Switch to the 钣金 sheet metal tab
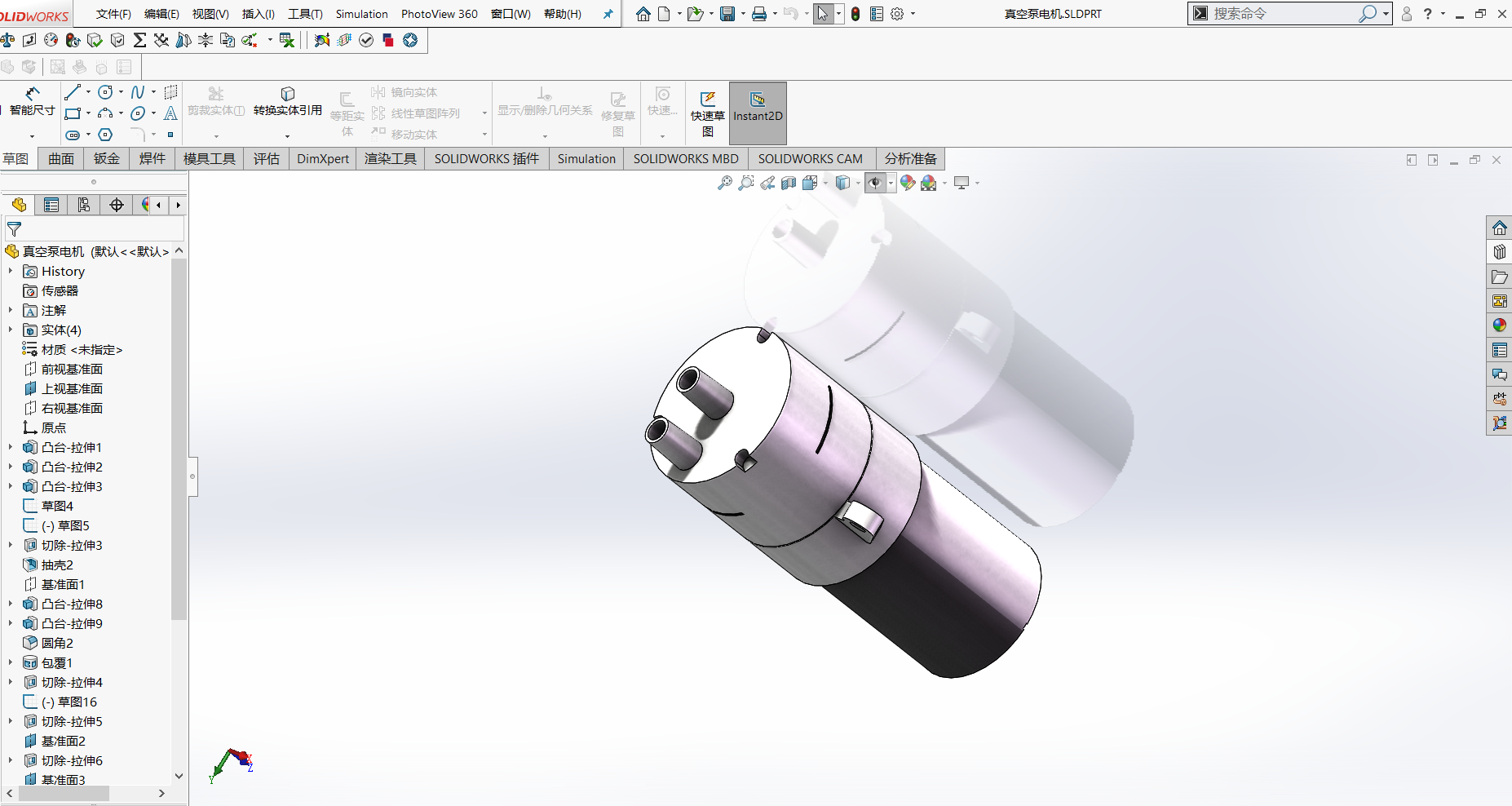The height and width of the screenshot is (806, 1512). pos(106,158)
